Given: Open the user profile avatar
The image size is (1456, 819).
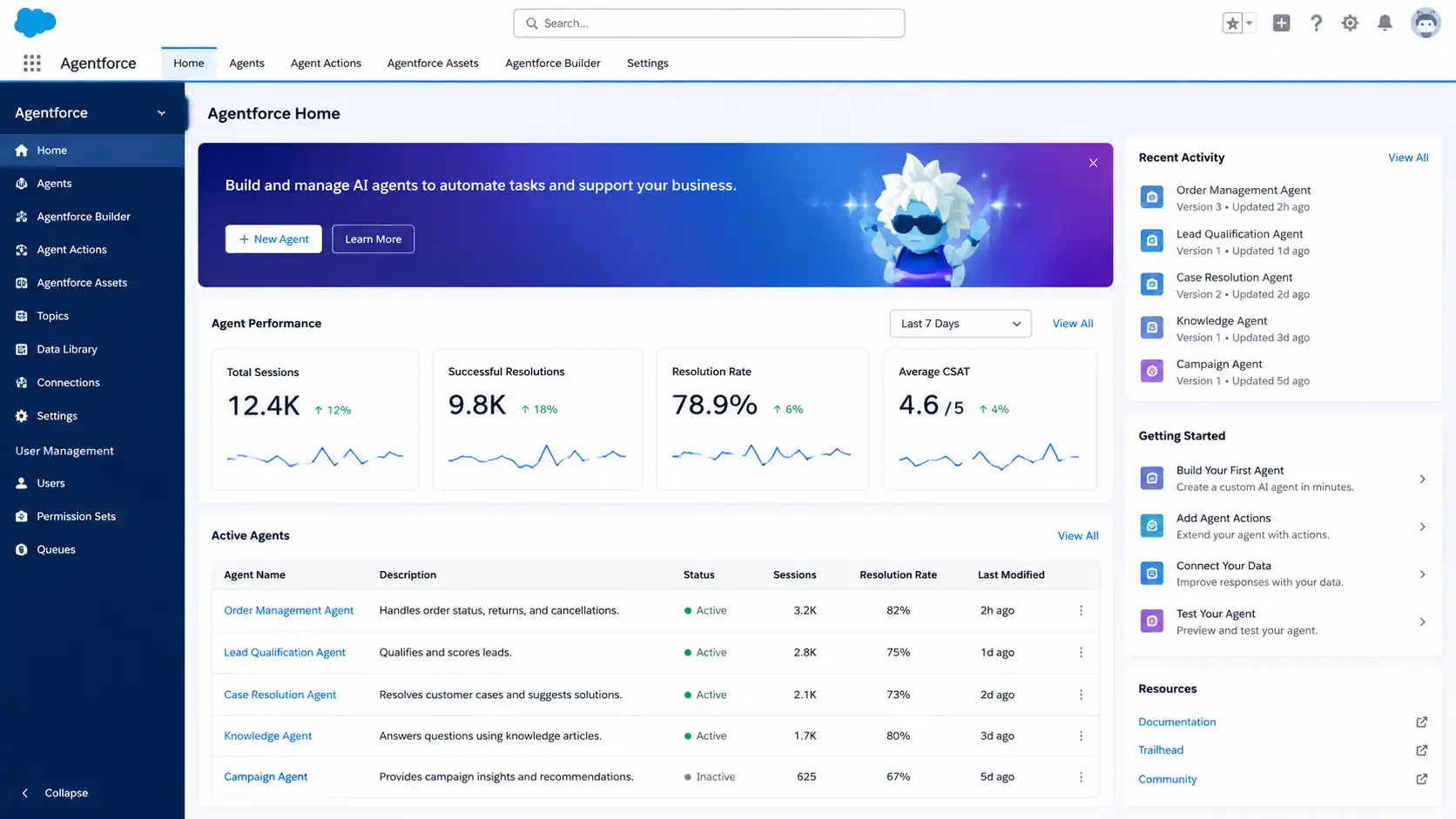Looking at the screenshot, I should click(x=1426, y=23).
